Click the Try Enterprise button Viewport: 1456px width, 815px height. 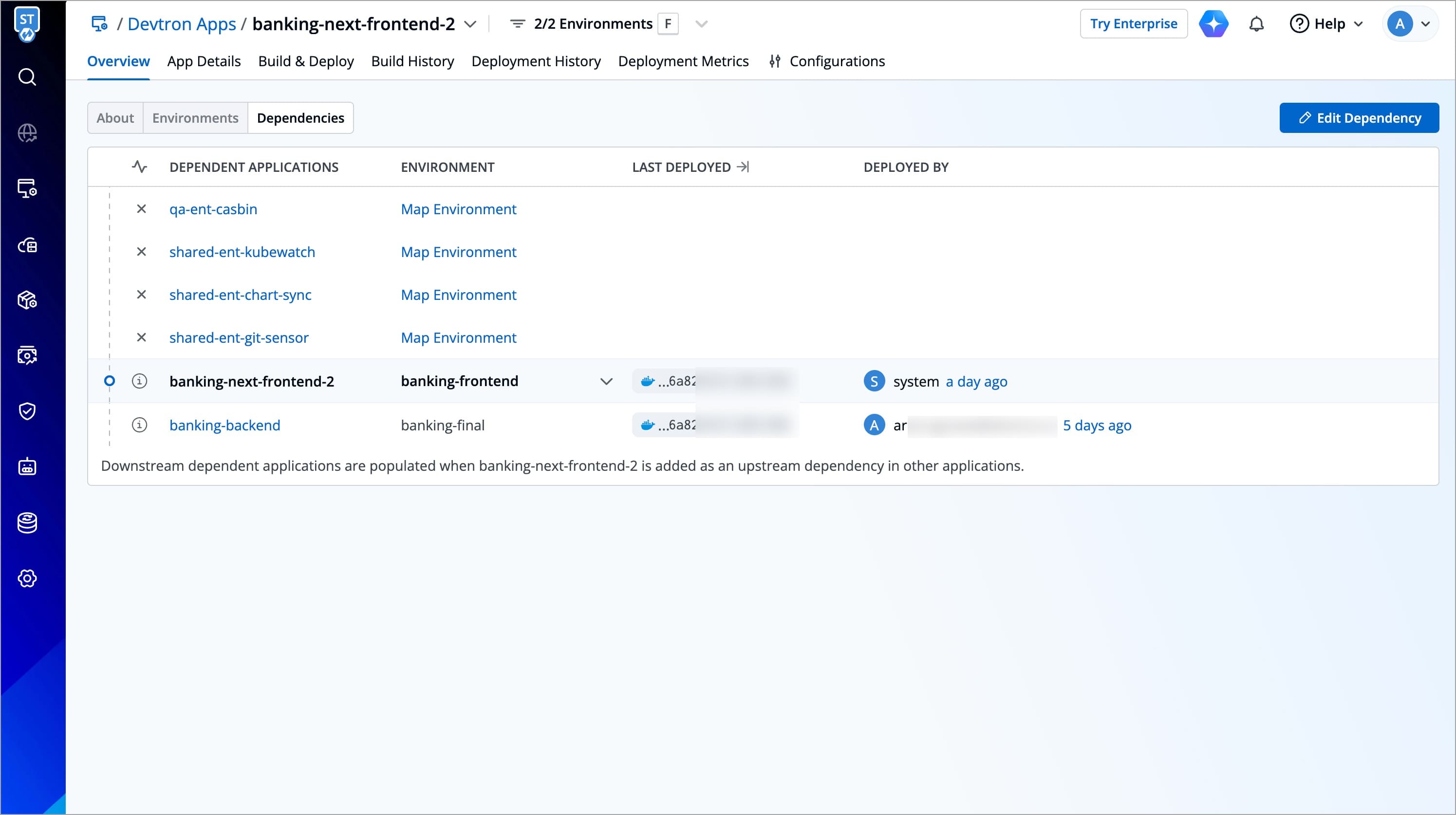pyautogui.click(x=1133, y=24)
